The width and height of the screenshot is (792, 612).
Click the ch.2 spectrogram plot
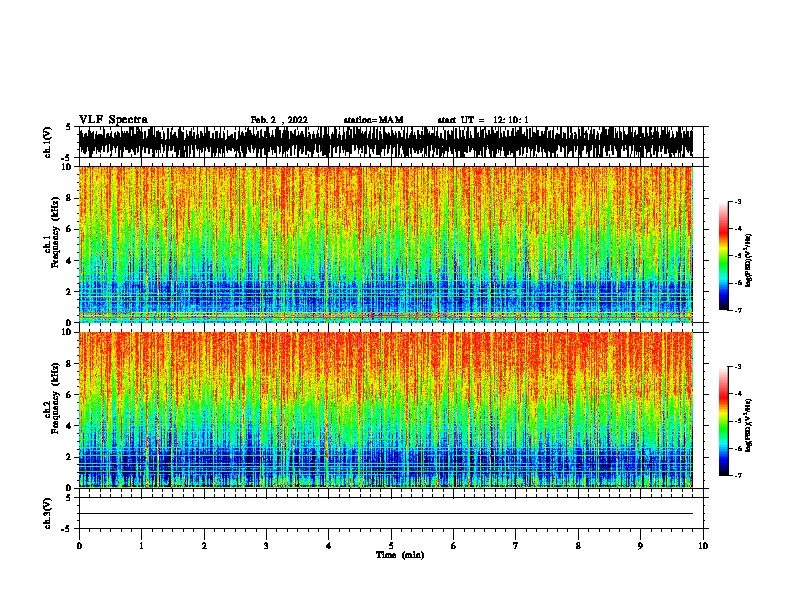[x=385, y=410]
